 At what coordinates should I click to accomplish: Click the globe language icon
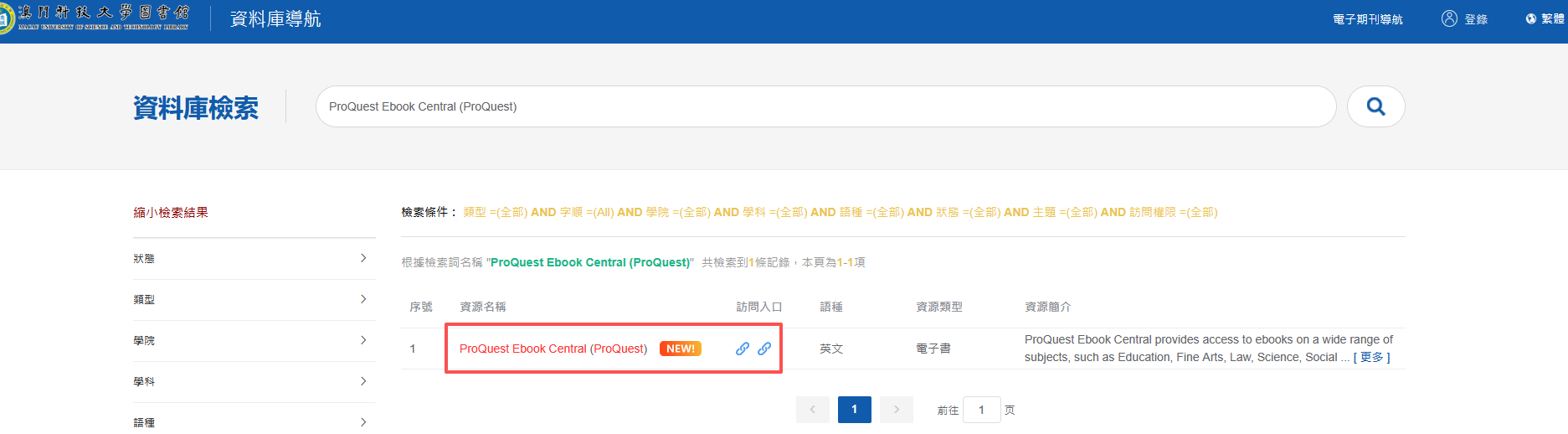coord(1531,18)
